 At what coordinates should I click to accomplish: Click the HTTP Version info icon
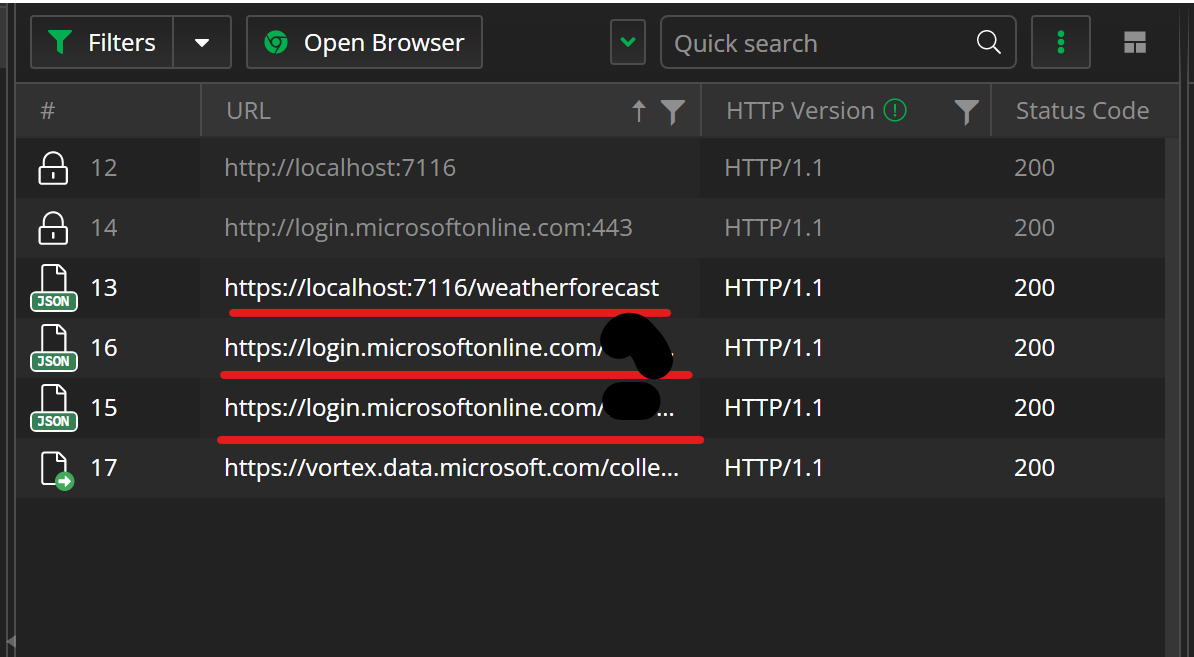coord(895,110)
